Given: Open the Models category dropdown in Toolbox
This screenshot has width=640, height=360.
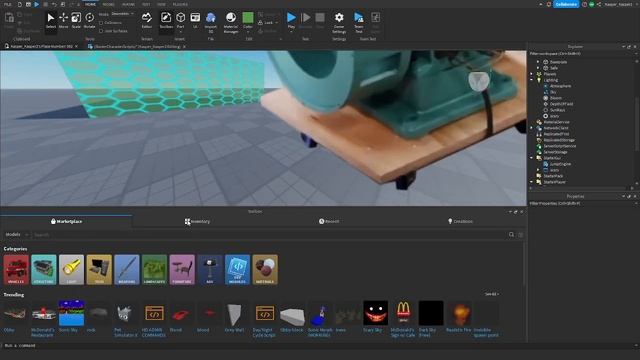Looking at the screenshot, I should pos(16,235).
